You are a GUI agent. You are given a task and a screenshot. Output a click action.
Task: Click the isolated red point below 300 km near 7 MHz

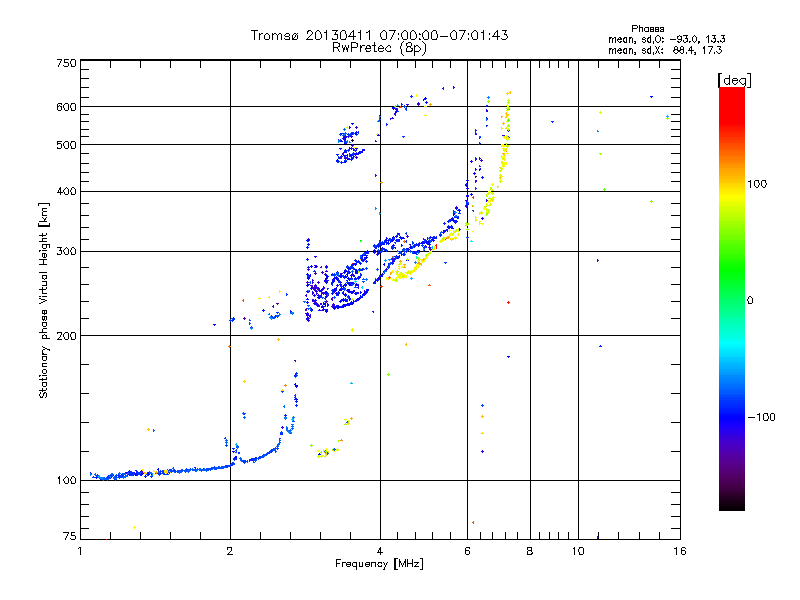[508, 303]
